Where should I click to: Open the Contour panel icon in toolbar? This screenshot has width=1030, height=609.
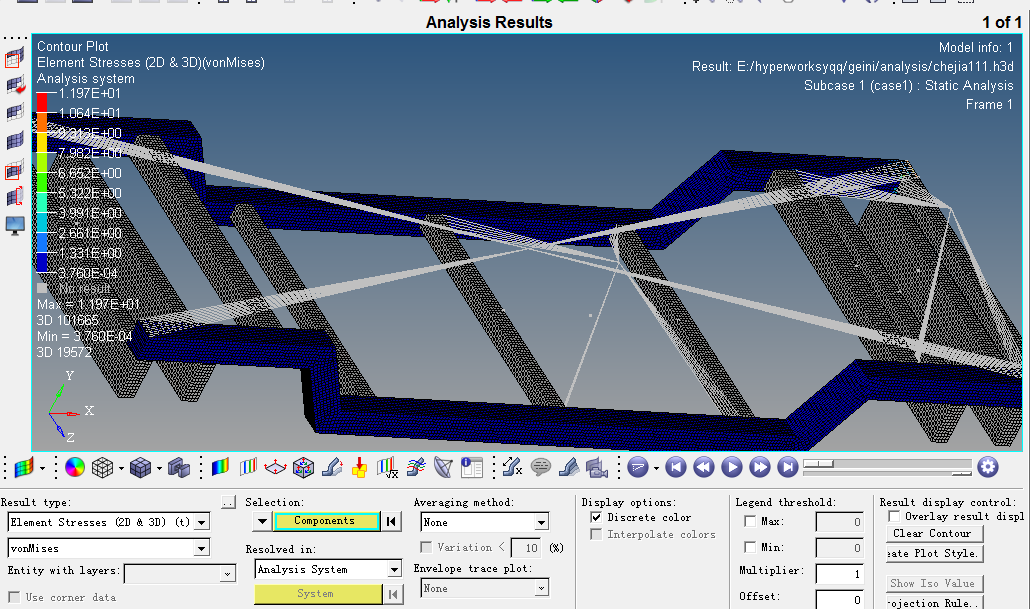tap(221, 467)
